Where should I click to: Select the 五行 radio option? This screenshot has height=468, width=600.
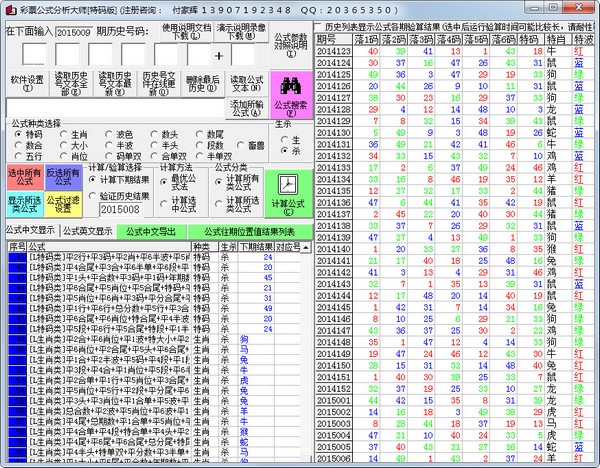click(x=18, y=156)
